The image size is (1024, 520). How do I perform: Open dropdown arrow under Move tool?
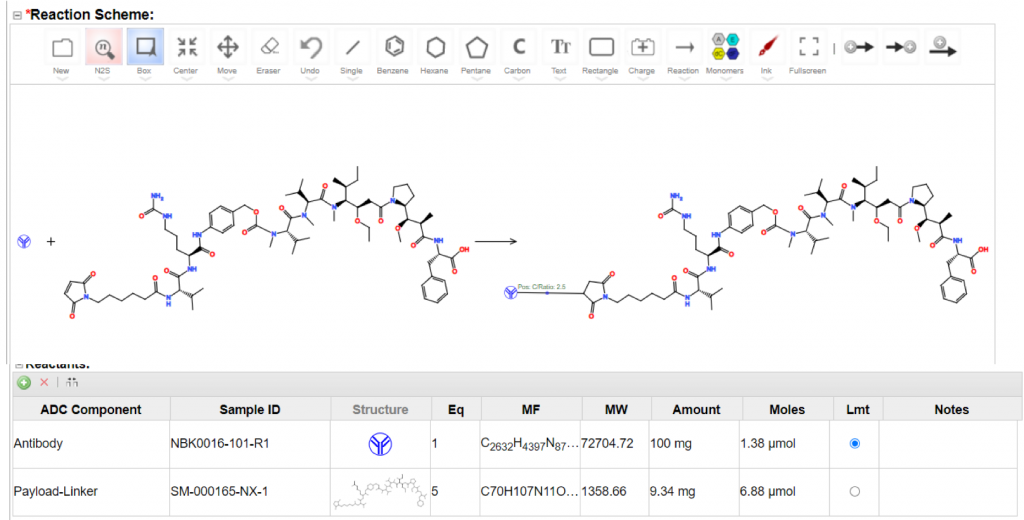click(227, 79)
